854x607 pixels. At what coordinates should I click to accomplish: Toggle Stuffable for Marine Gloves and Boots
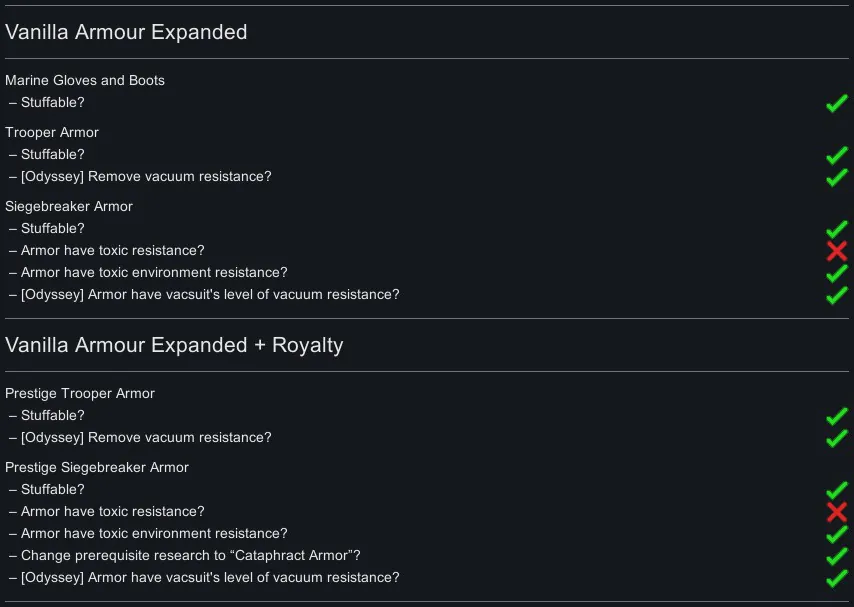(x=836, y=103)
